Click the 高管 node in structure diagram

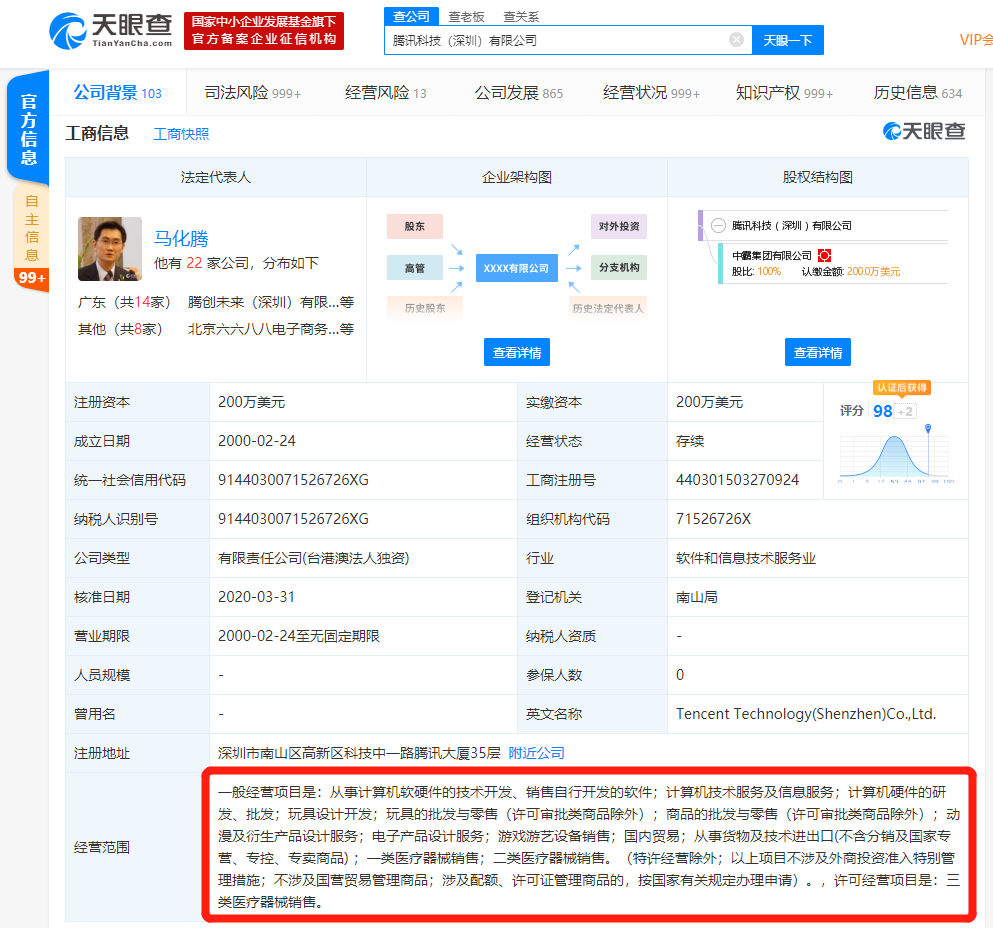click(415, 268)
